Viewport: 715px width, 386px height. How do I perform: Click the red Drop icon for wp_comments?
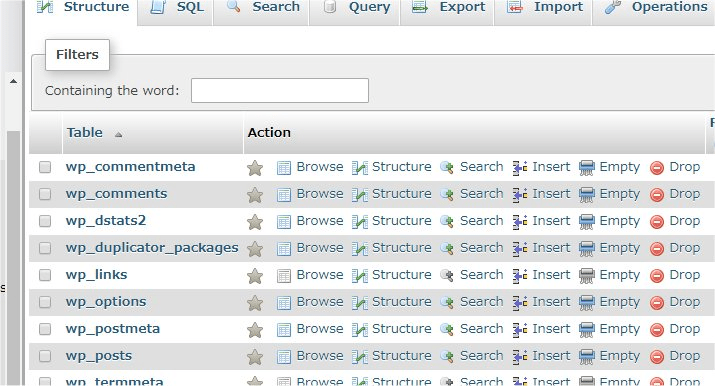[x=657, y=195]
